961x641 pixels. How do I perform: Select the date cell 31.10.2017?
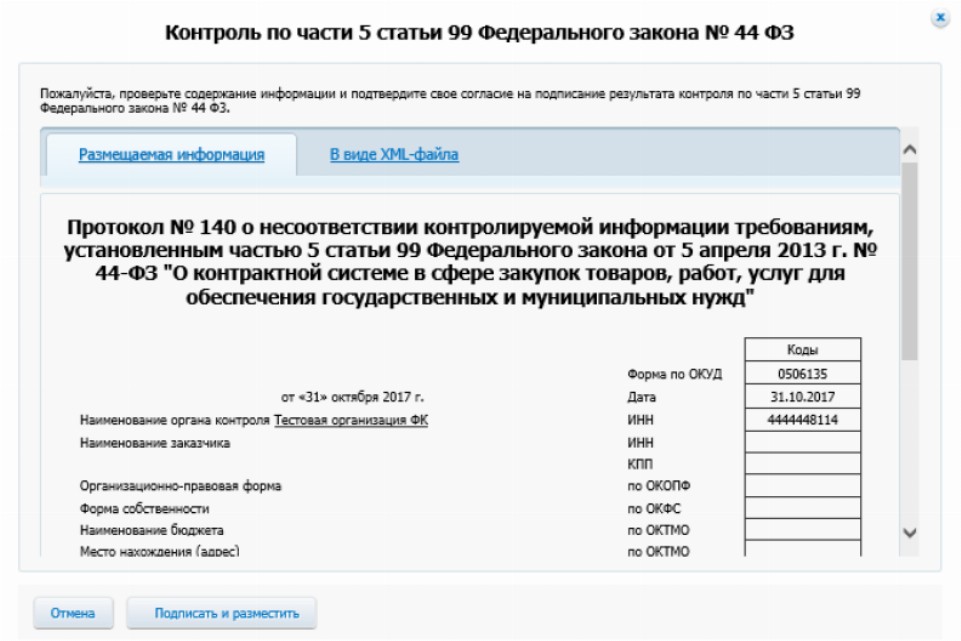pos(802,397)
